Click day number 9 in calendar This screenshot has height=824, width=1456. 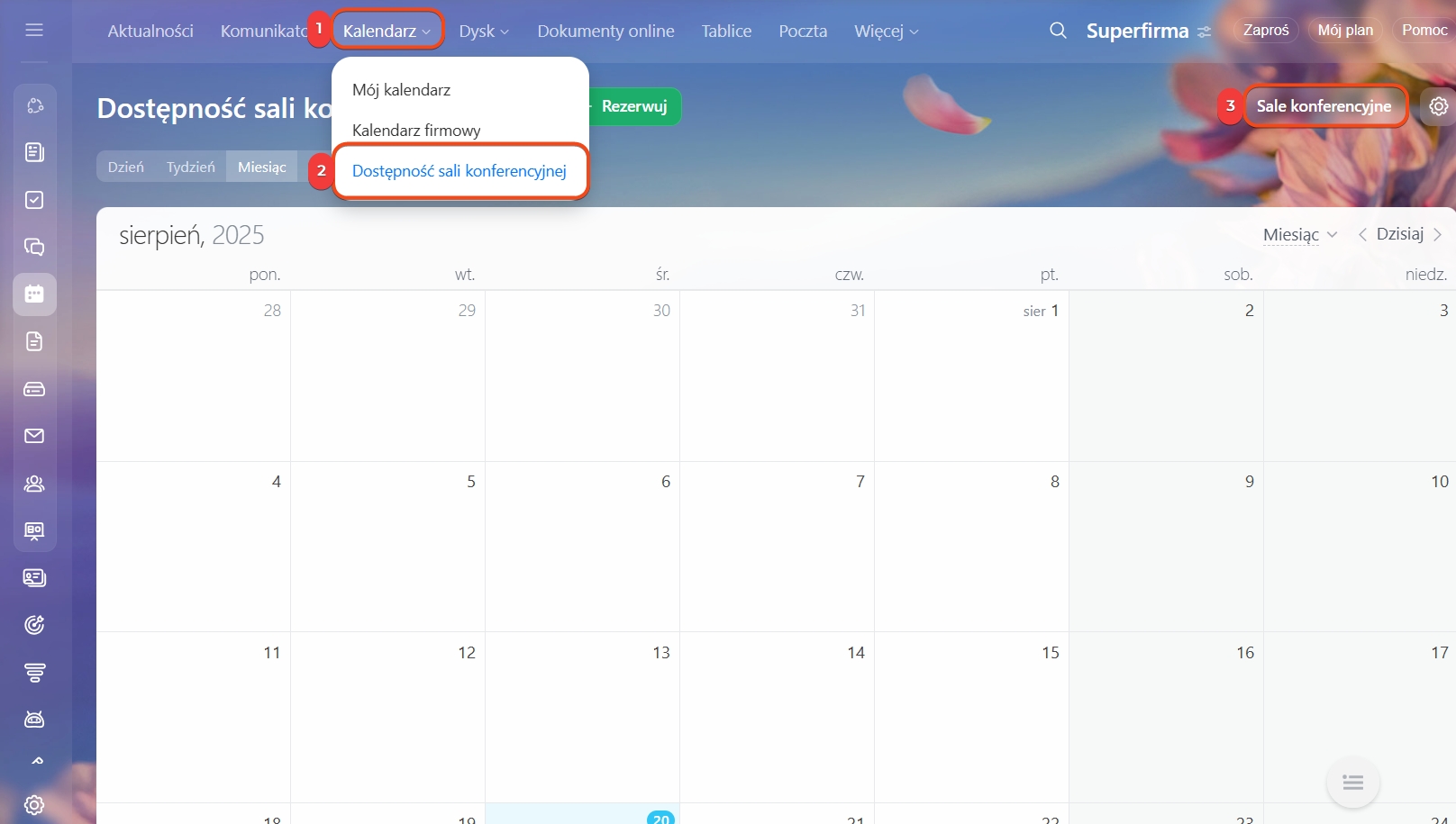click(x=1250, y=481)
